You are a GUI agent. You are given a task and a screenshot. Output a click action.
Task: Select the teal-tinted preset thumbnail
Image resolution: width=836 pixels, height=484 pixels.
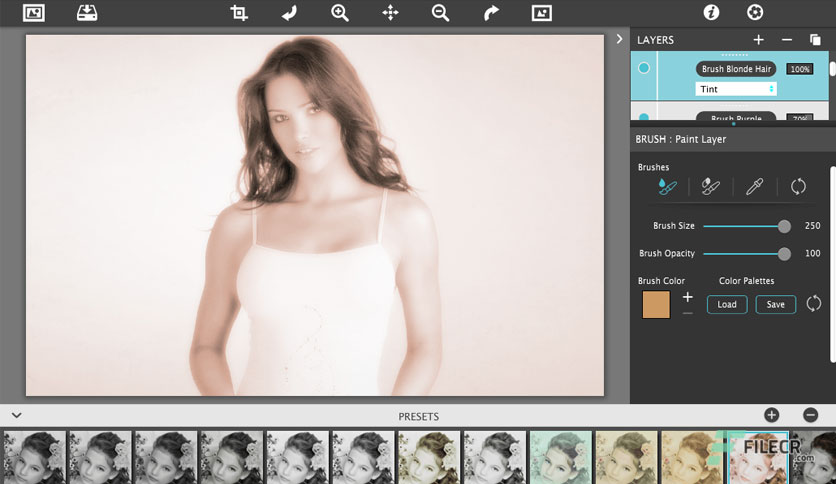click(x=560, y=457)
